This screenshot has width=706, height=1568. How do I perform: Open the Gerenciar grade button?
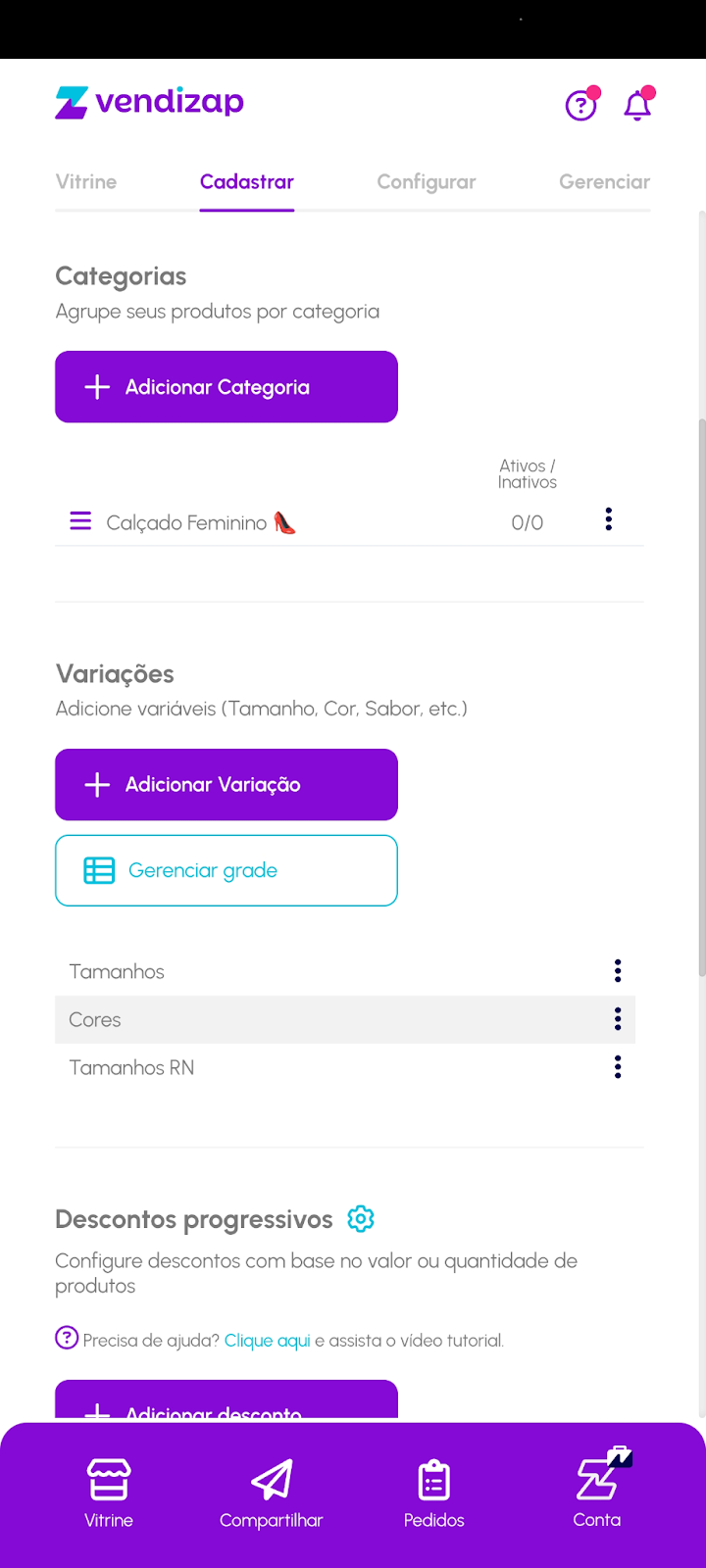click(227, 870)
